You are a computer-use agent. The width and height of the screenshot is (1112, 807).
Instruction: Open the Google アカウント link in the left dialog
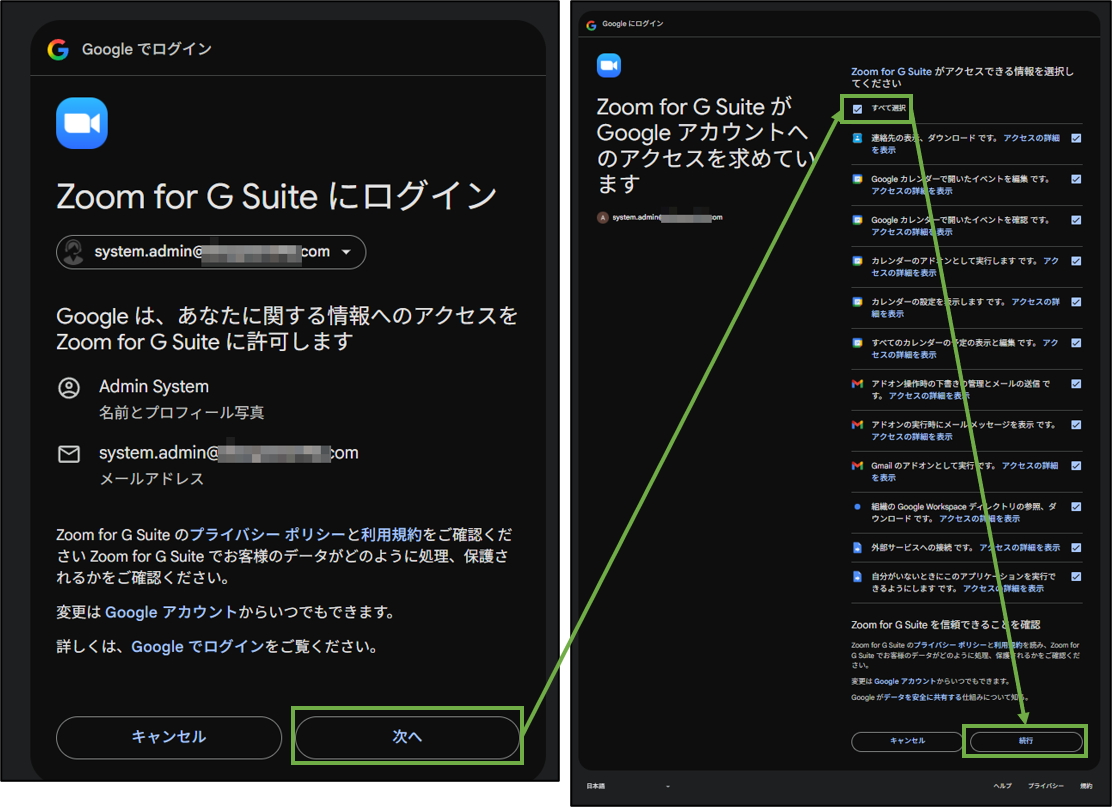[171, 612]
